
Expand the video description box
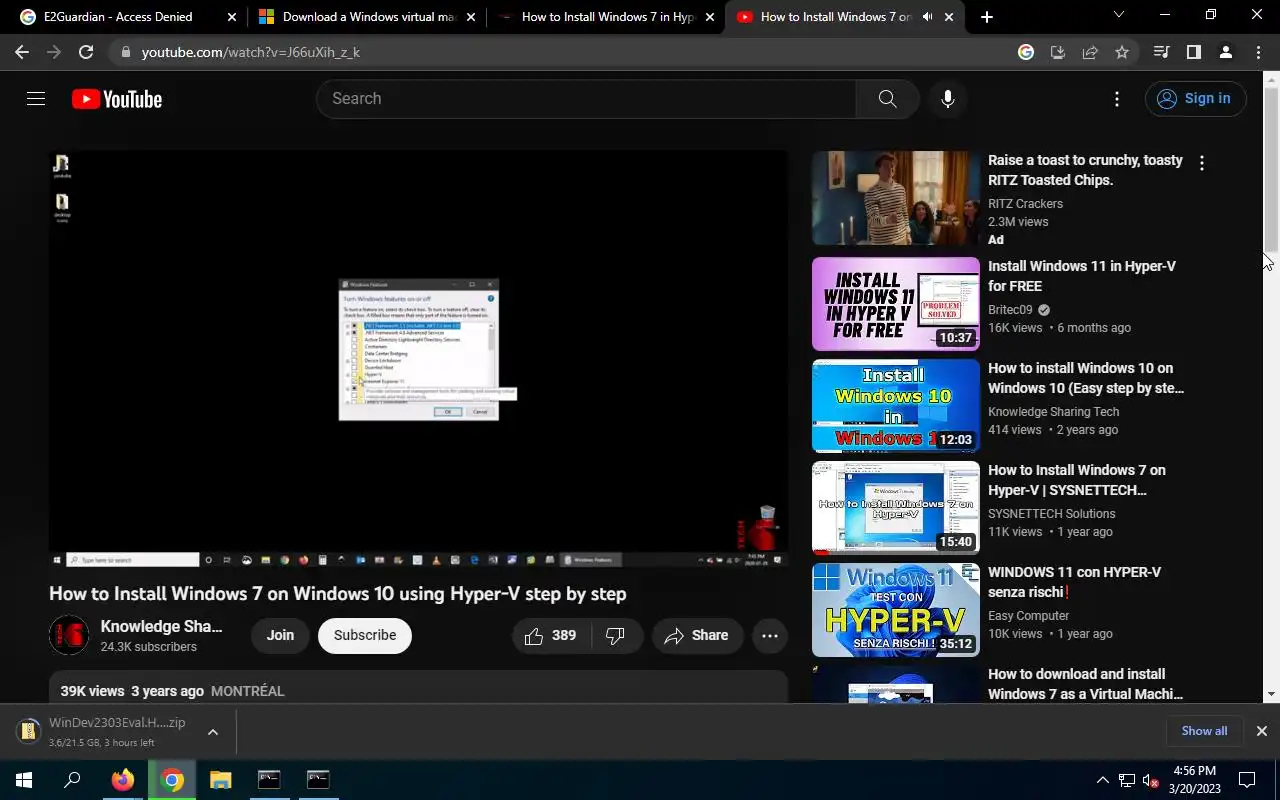click(418, 688)
